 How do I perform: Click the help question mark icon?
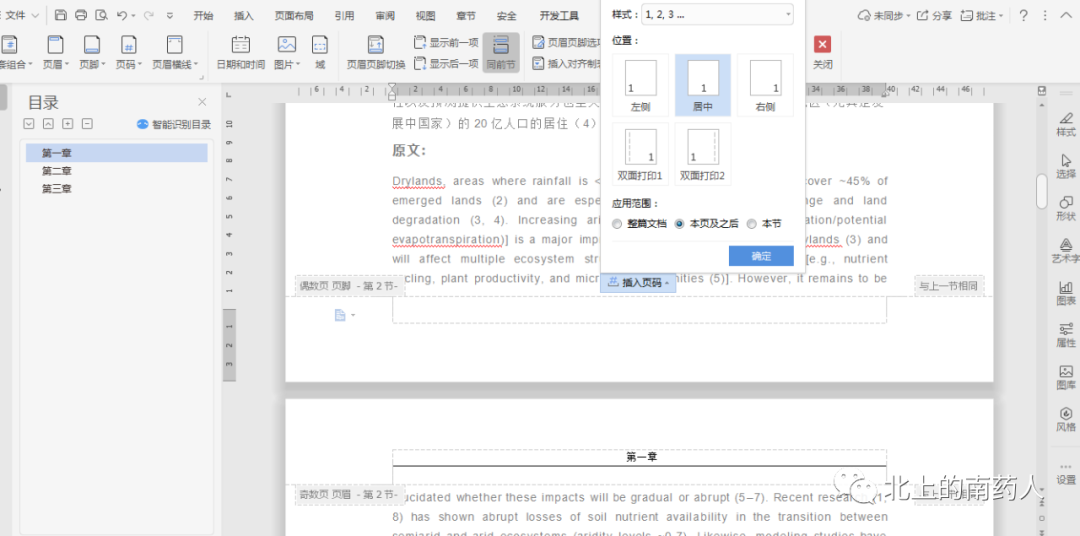tap(1024, 15)
